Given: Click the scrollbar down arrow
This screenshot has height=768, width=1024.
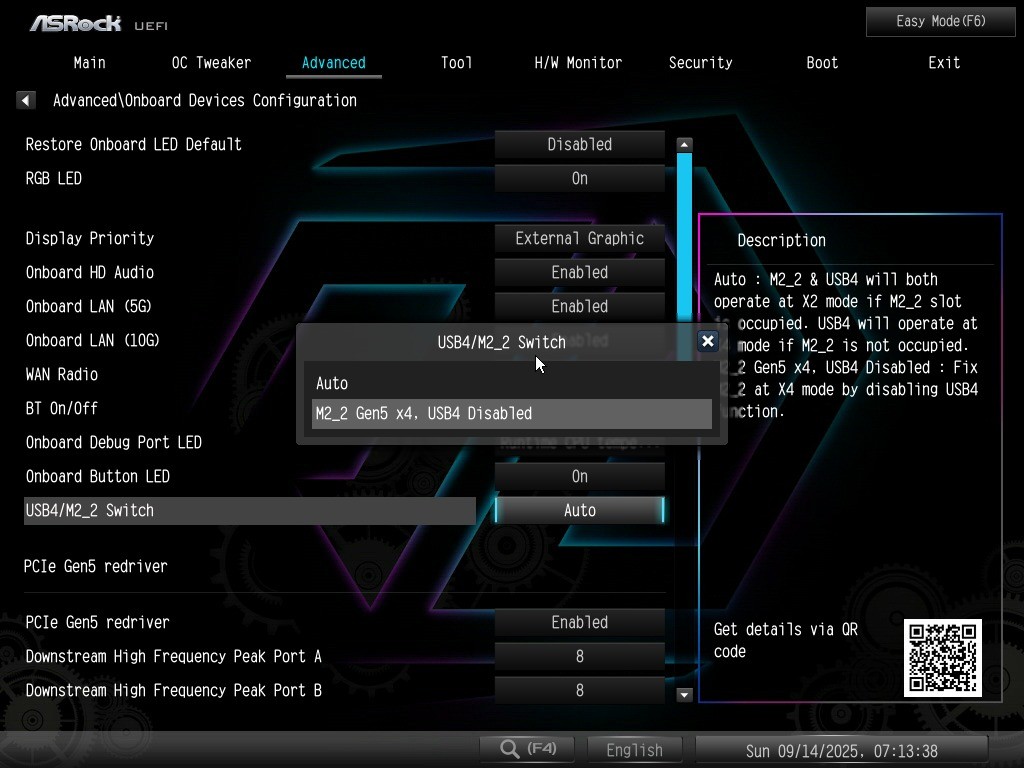Looking at the screenshot, I should pos(684,694).
